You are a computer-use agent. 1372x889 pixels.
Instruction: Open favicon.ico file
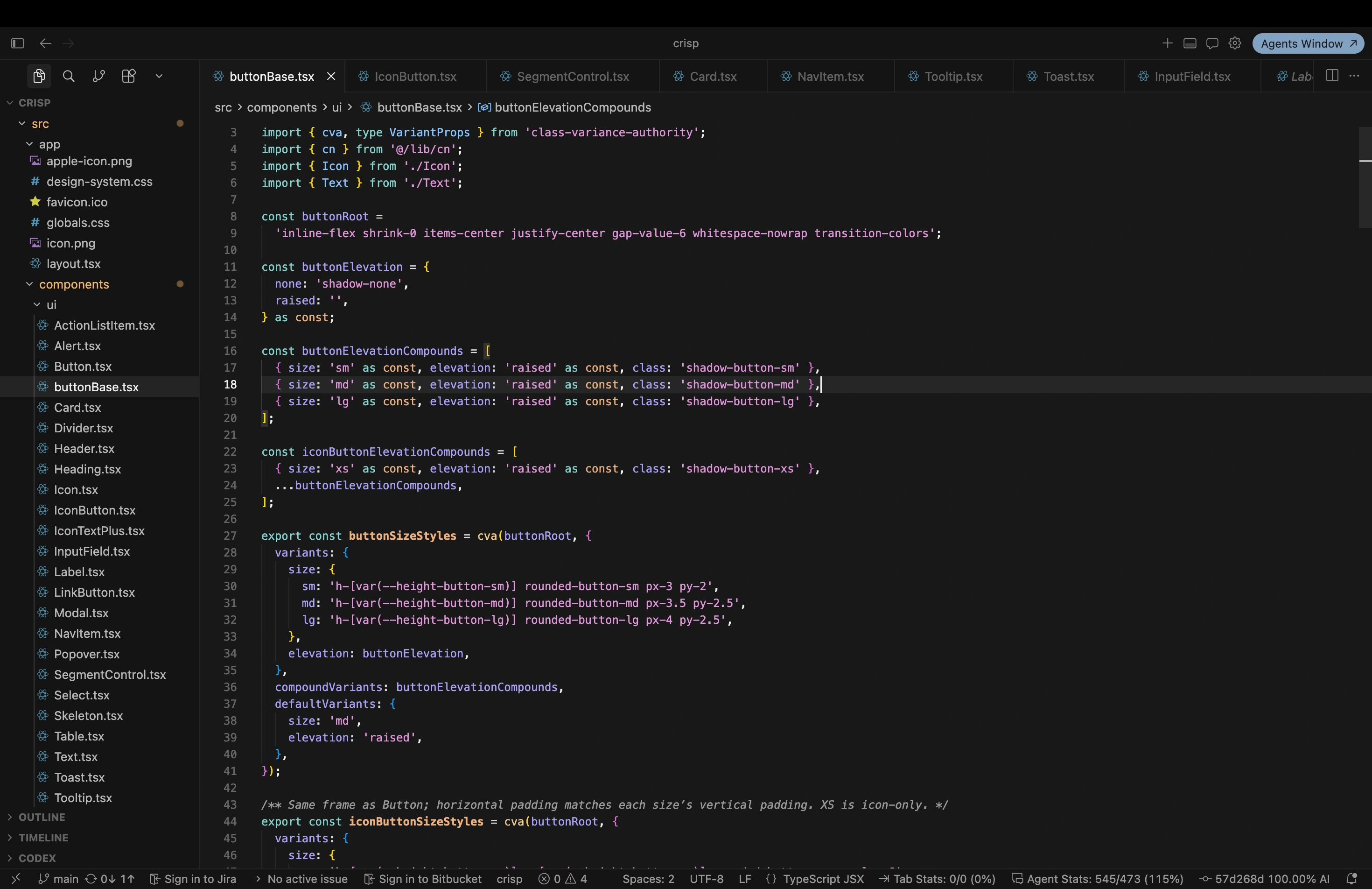pyautogui.click(x=99, y=202)
